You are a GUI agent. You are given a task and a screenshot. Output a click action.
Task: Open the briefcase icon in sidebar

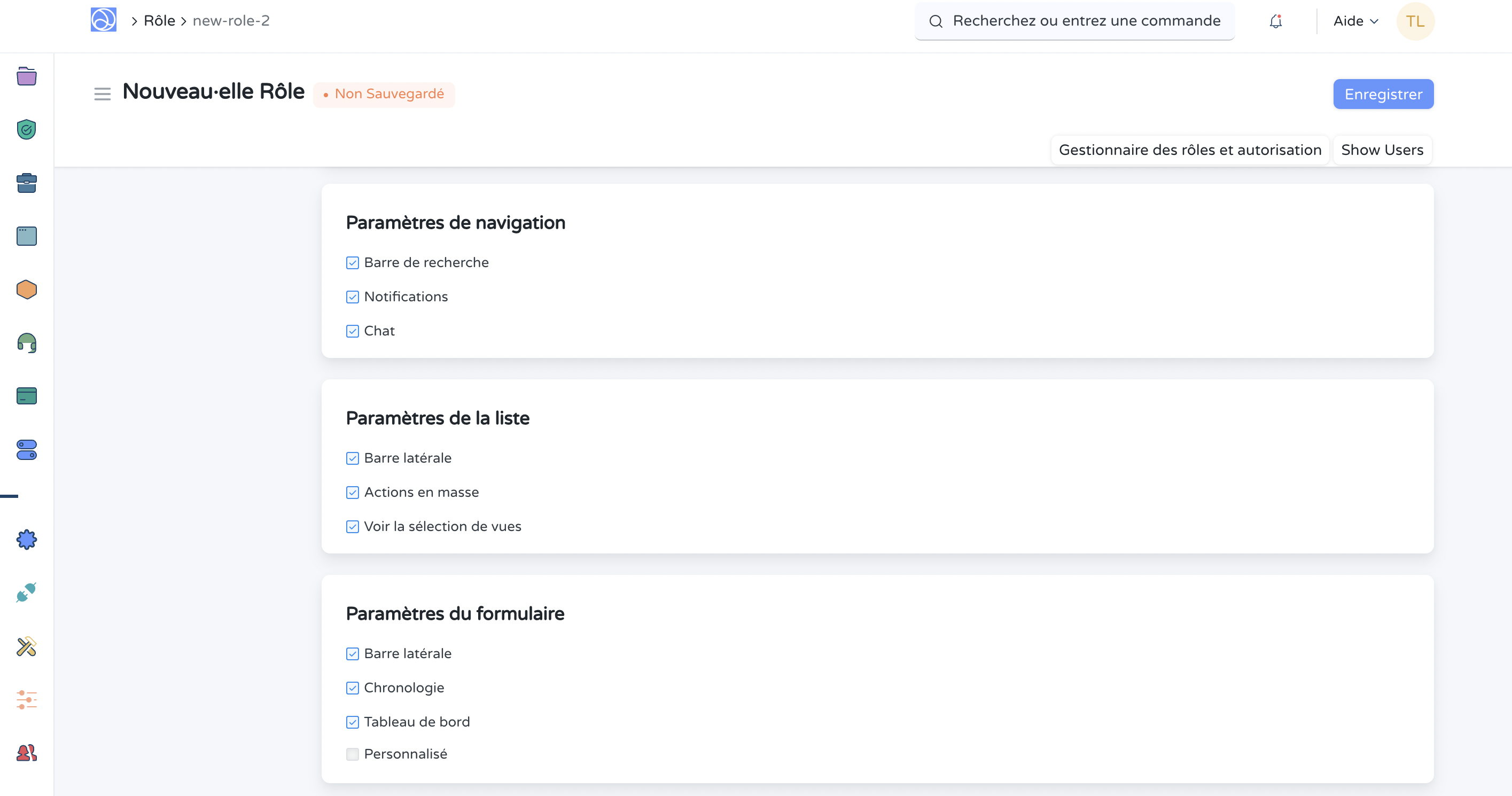tap(27, 183)
